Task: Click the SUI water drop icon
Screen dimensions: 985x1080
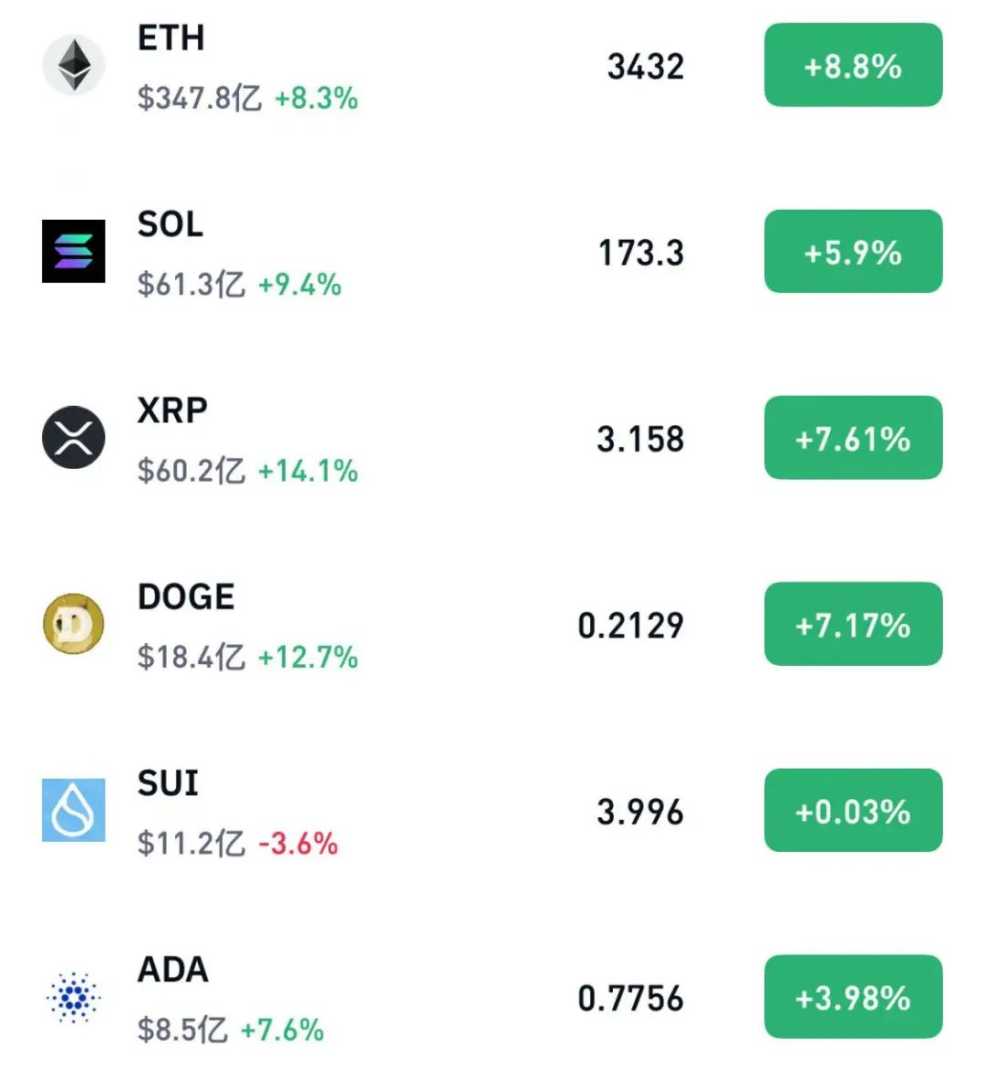Action: (73, 810)
